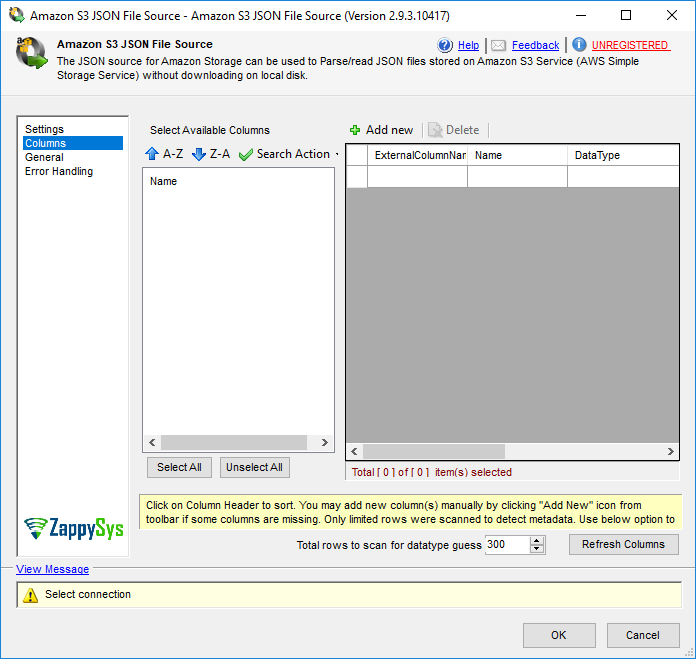Click the Name header in available columns list
This screenshot has width=696, height=659.
click(163, 181)
